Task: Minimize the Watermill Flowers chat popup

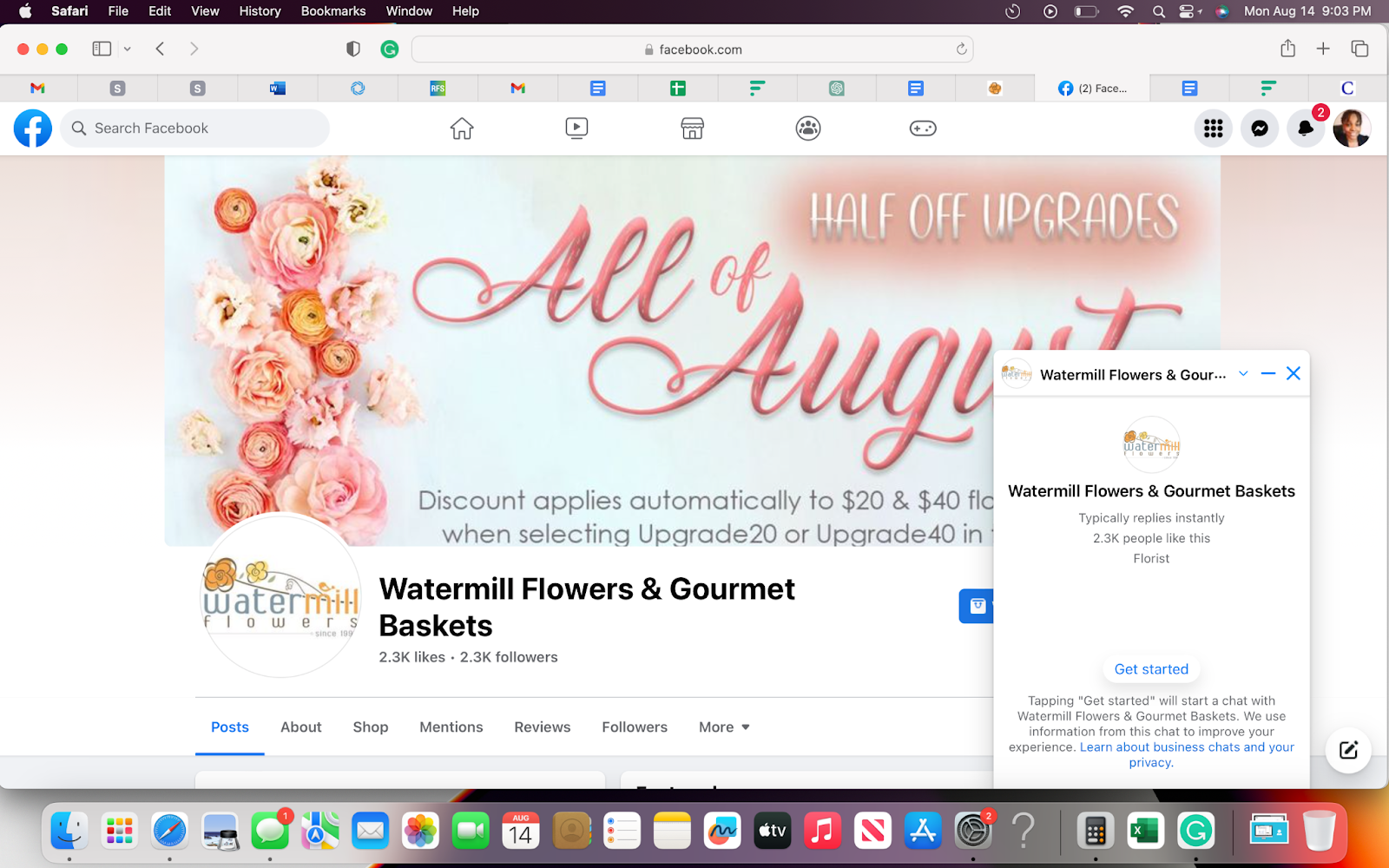Action: [x=1268, y=373]
